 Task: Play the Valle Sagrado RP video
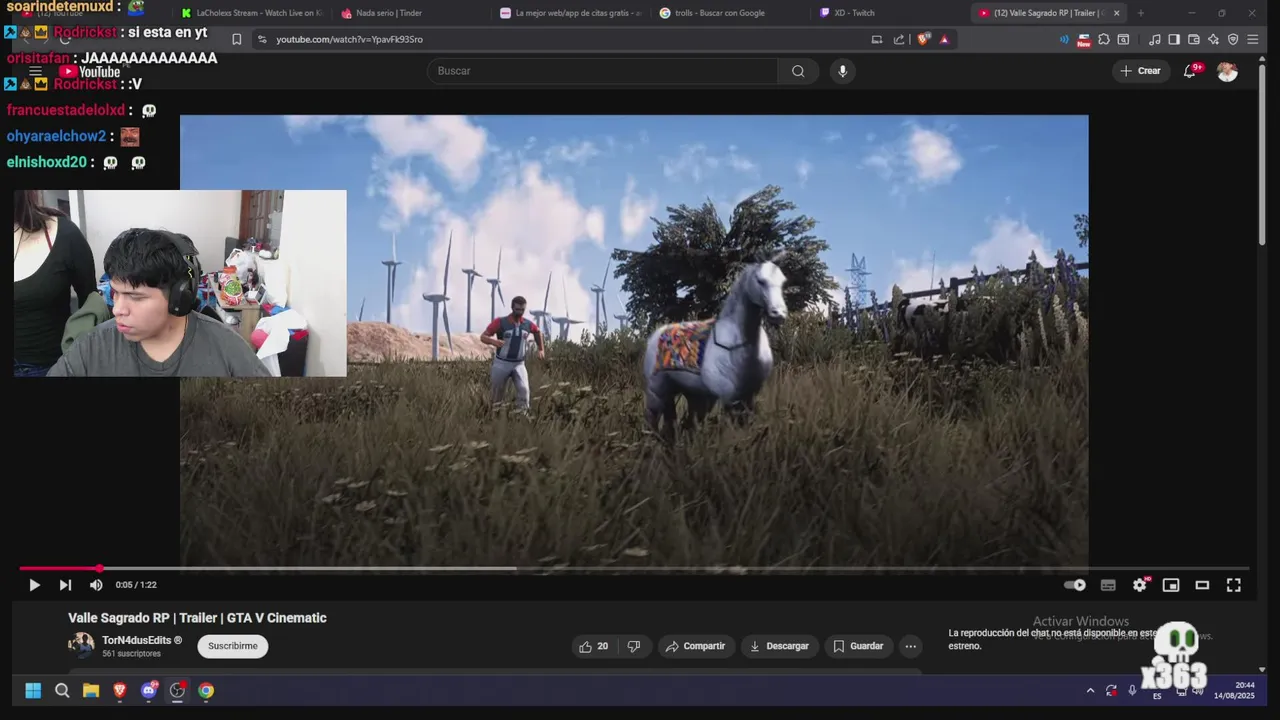click(x=34, y=585)
